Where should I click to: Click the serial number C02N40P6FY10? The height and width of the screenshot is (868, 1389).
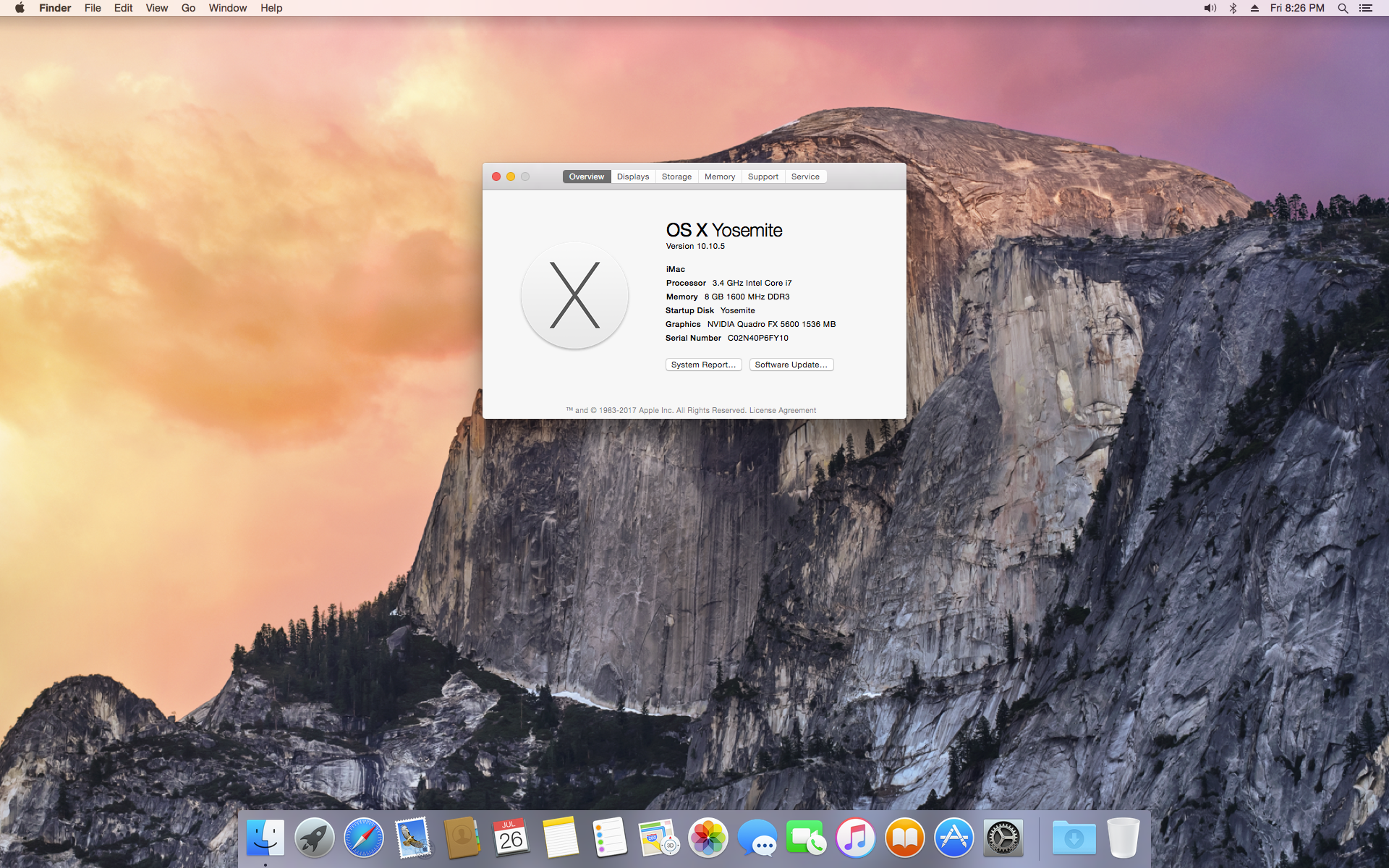point(758,338)
